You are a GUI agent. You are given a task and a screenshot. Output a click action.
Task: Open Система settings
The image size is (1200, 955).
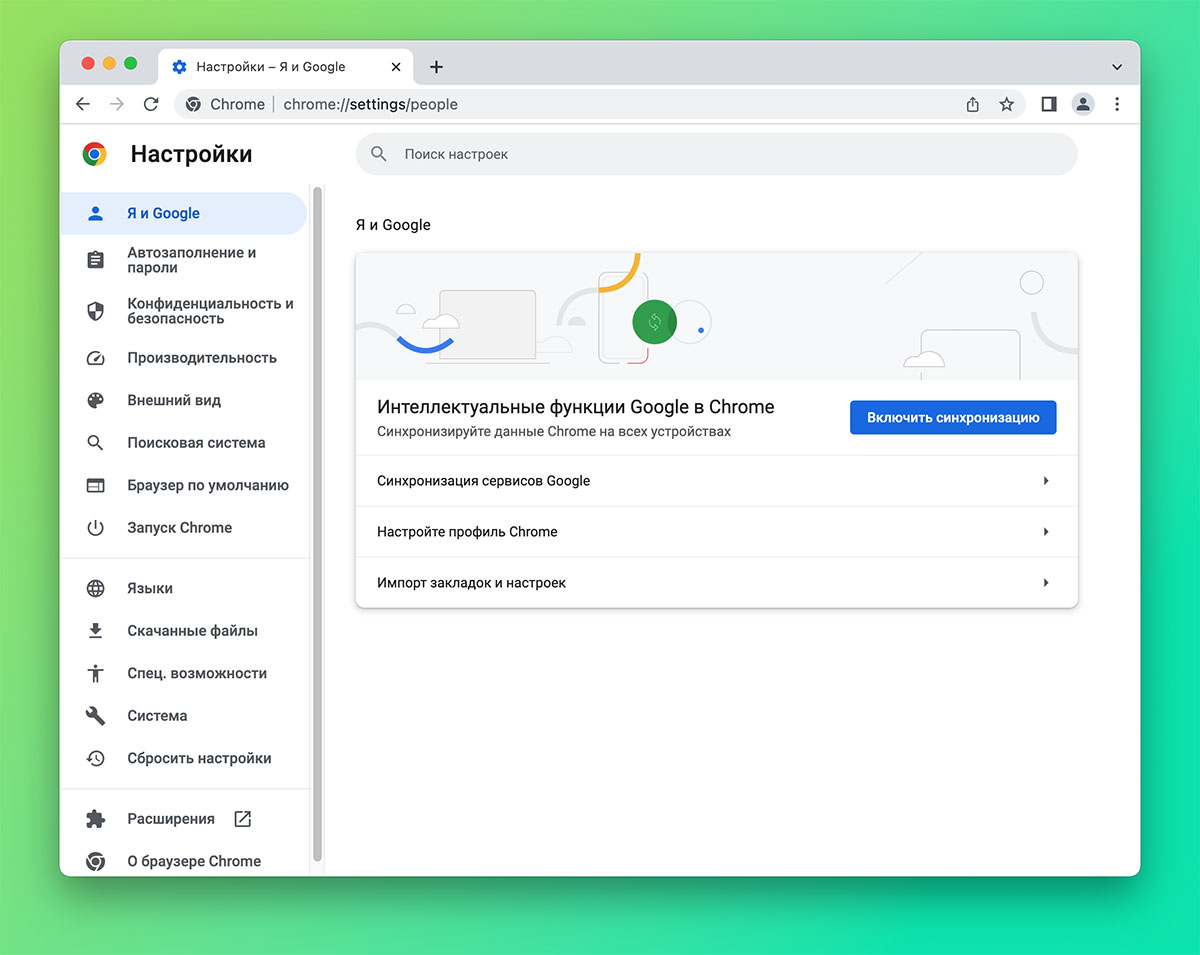coord(183,716)
